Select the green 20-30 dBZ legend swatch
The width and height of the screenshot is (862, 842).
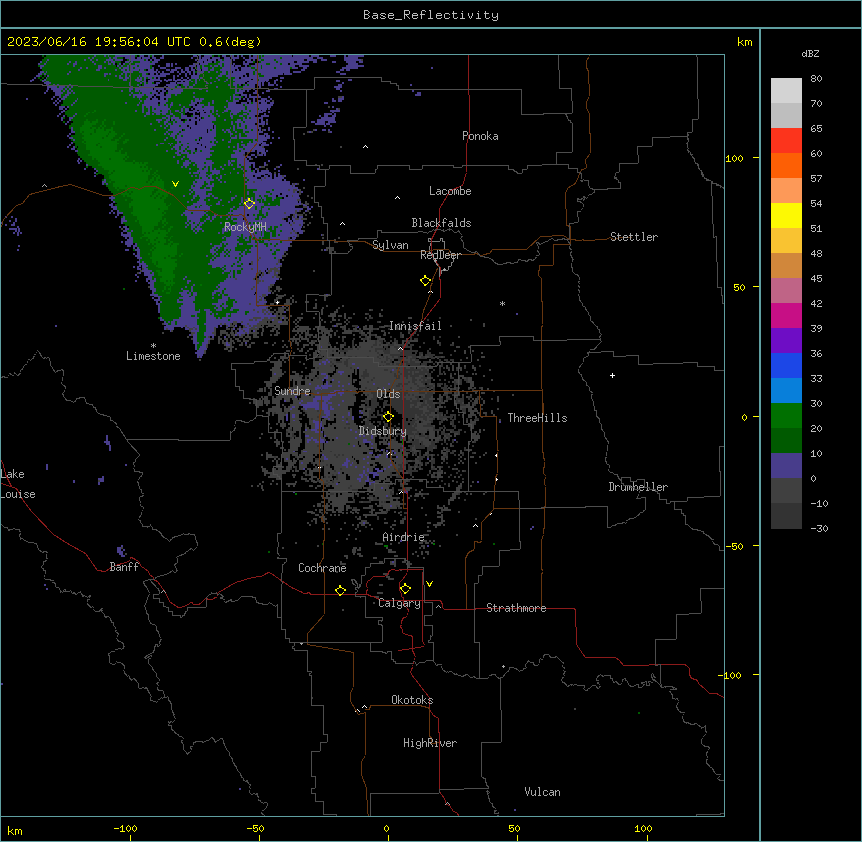(x=786, y=416)
